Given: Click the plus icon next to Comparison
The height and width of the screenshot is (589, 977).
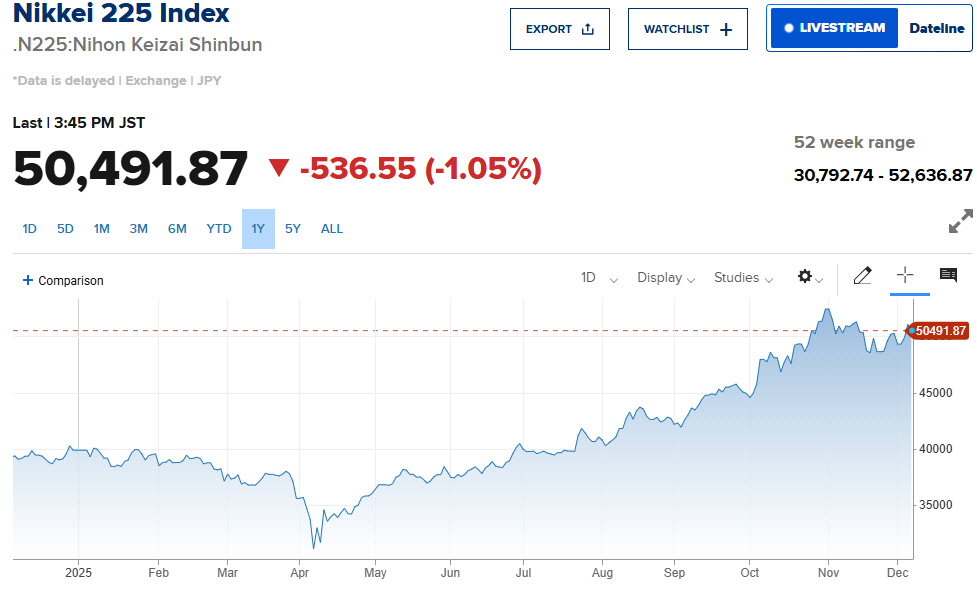Looking at the screenshot, I should (x=28, y=281).
